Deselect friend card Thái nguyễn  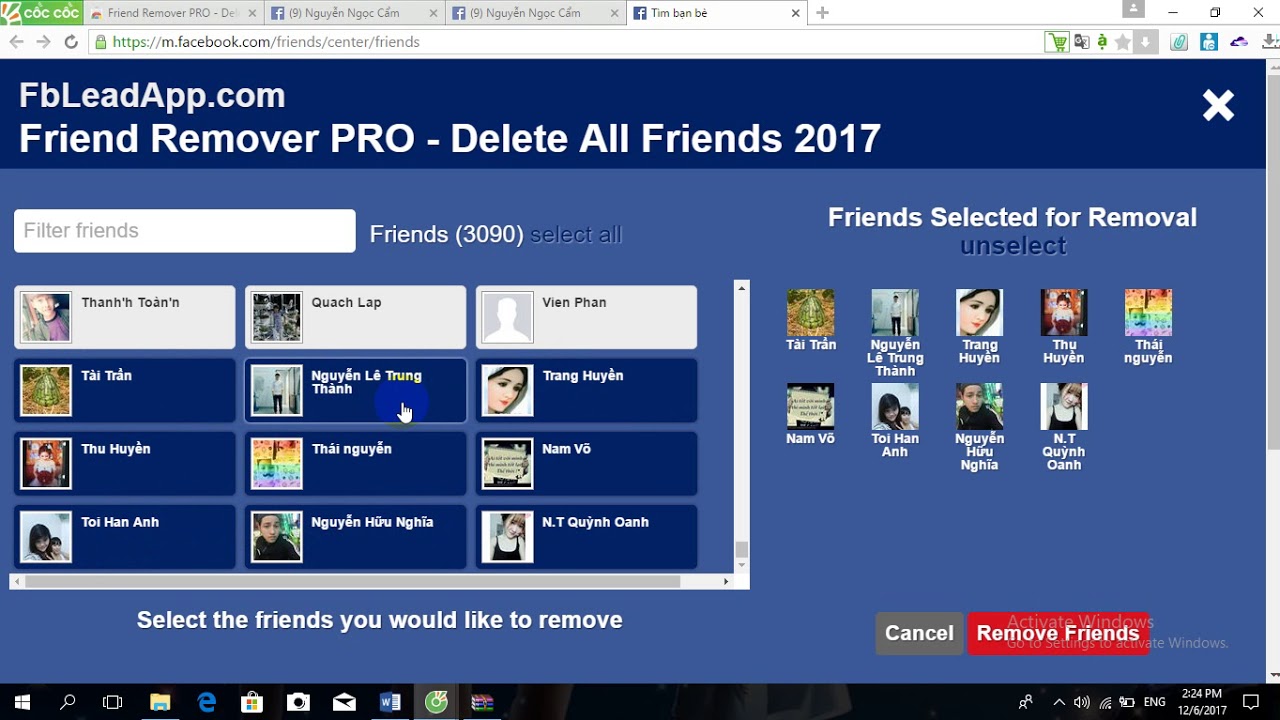356,463
